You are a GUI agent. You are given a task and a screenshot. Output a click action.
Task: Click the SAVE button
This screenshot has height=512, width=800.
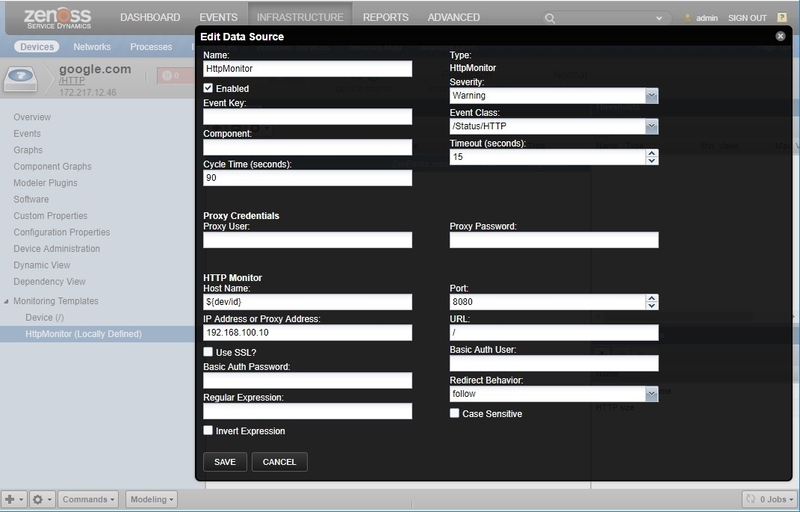tap(225, 462)
